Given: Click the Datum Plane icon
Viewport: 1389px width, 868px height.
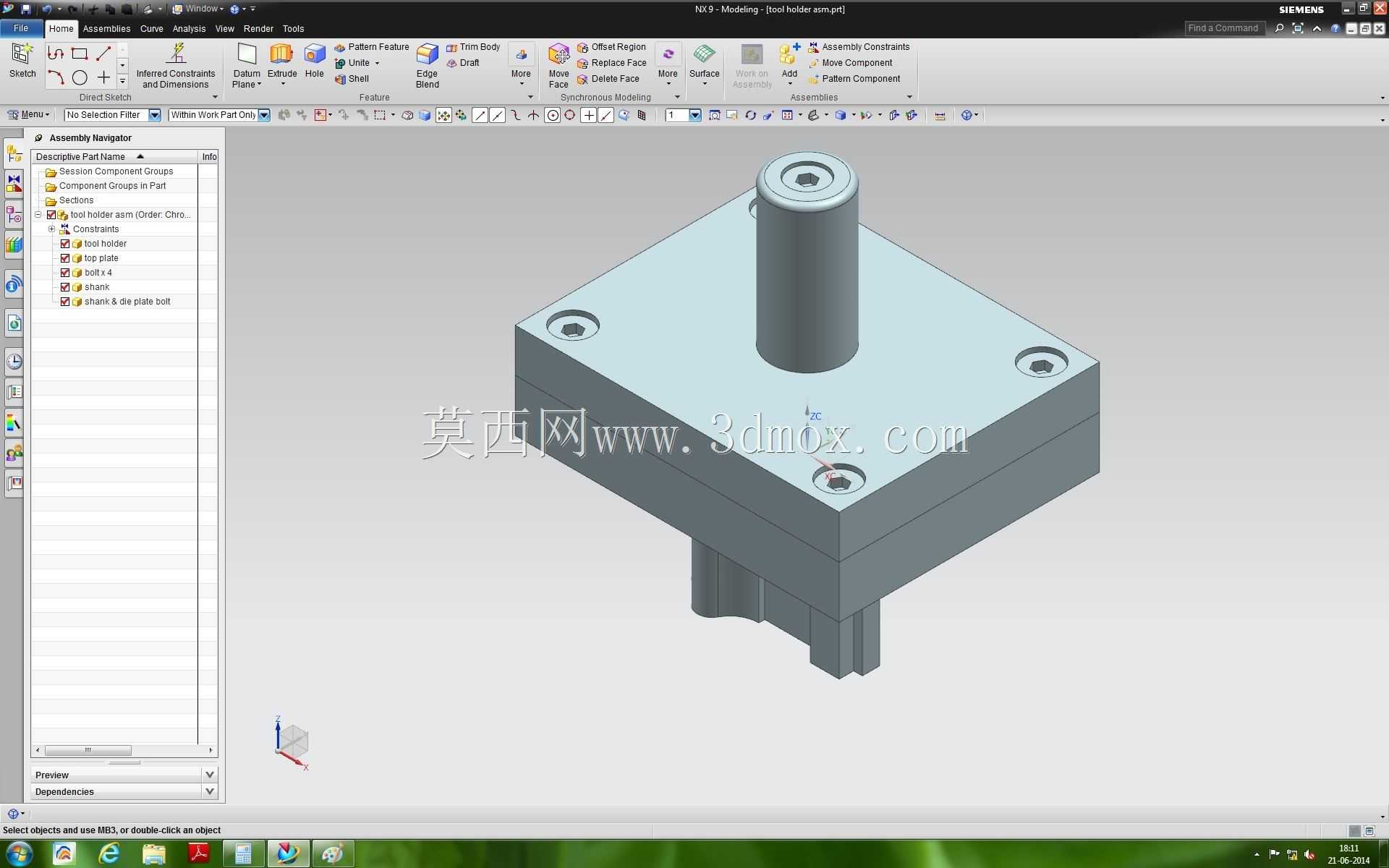Looking at the screenshot, I should pos(247,56).
